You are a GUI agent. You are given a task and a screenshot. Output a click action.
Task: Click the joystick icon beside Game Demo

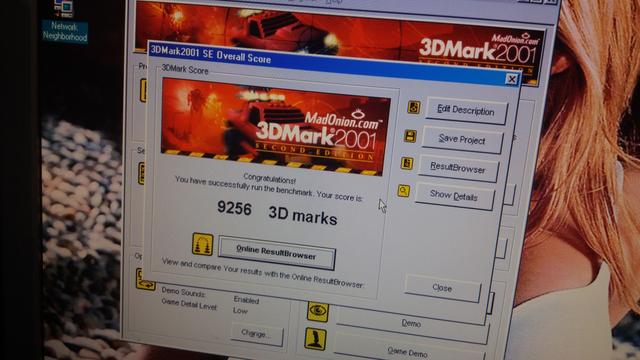pyautogui.click(x=316, y=339)
